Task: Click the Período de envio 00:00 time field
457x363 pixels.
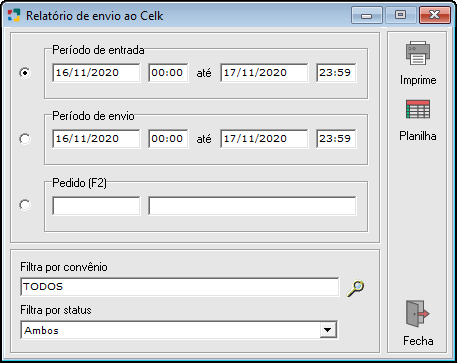Action: [168, 139]
